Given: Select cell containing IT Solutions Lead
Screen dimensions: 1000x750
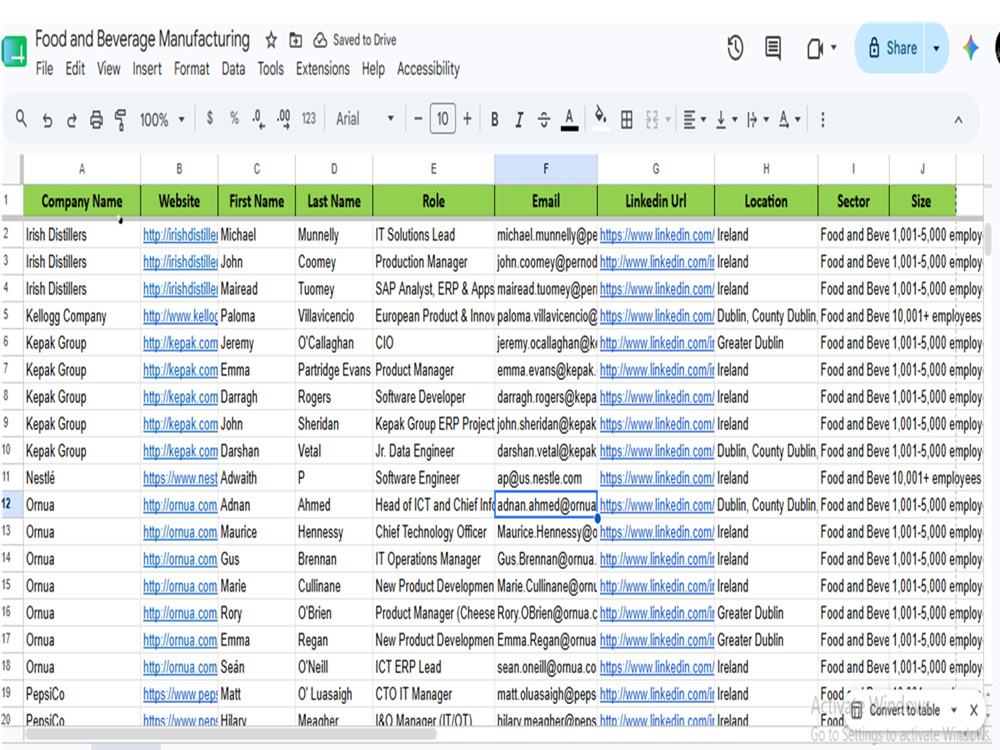Looking at the screenshot, I should (x=433, y=235).
